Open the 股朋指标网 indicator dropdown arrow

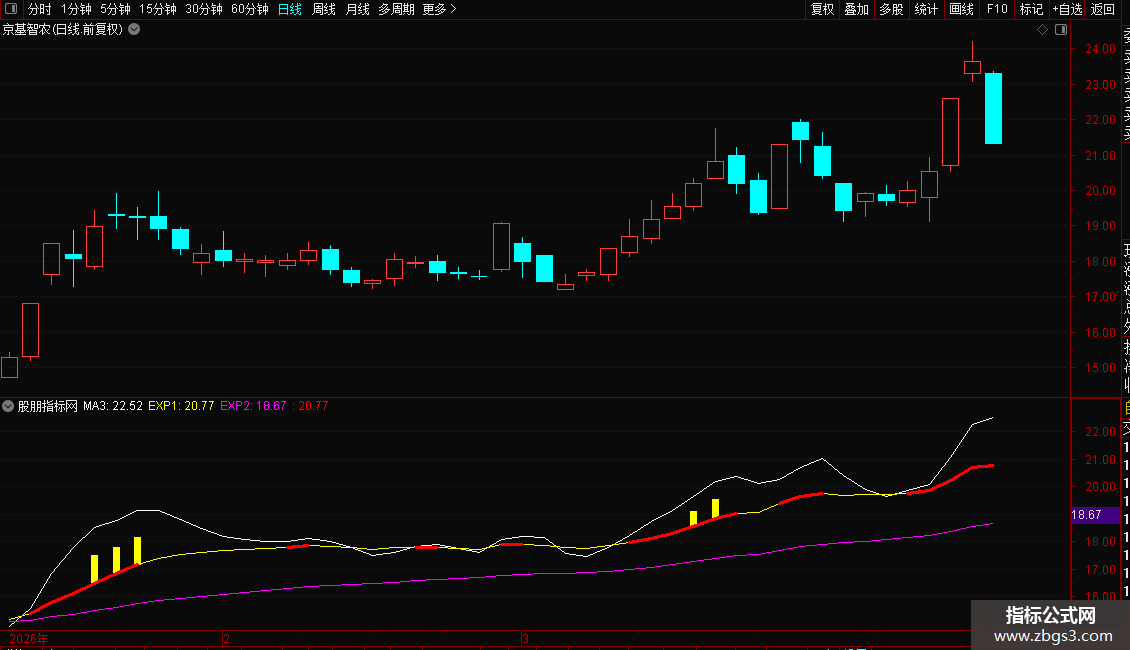(8, 406)
